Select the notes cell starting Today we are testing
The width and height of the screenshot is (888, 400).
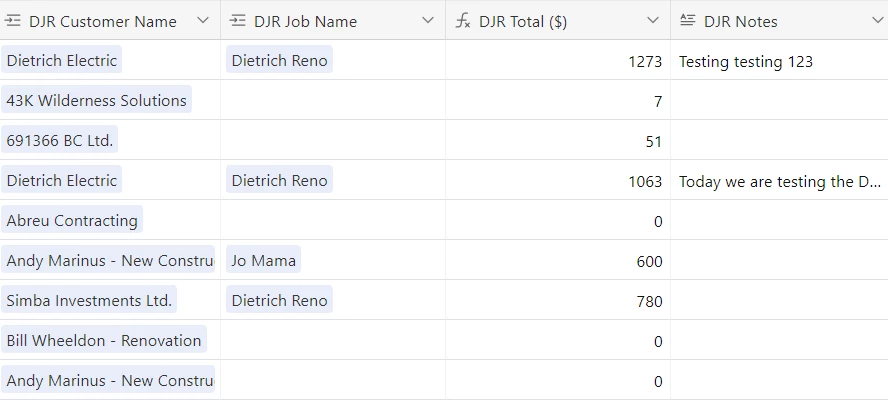coord(779,180)
